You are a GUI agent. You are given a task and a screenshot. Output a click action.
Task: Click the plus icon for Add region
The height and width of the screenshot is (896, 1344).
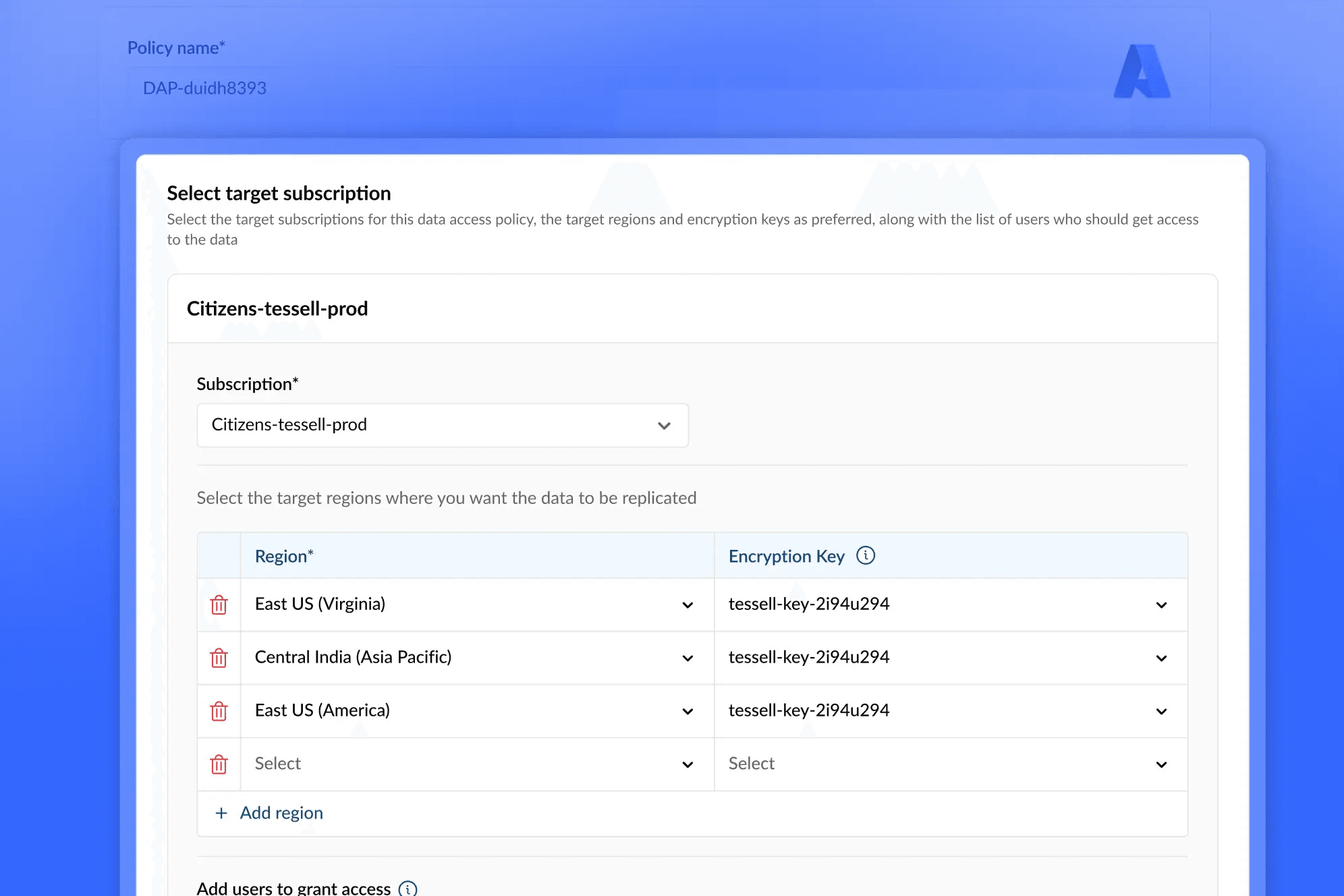click(221, 813)
